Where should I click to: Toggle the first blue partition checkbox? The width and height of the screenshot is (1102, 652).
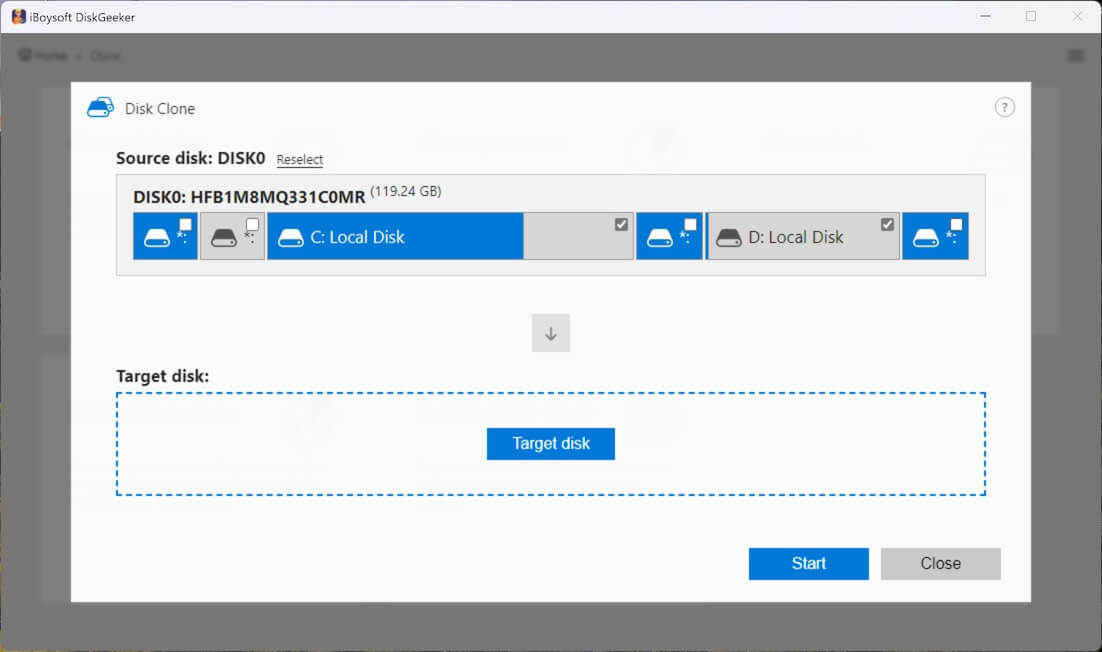186,224
